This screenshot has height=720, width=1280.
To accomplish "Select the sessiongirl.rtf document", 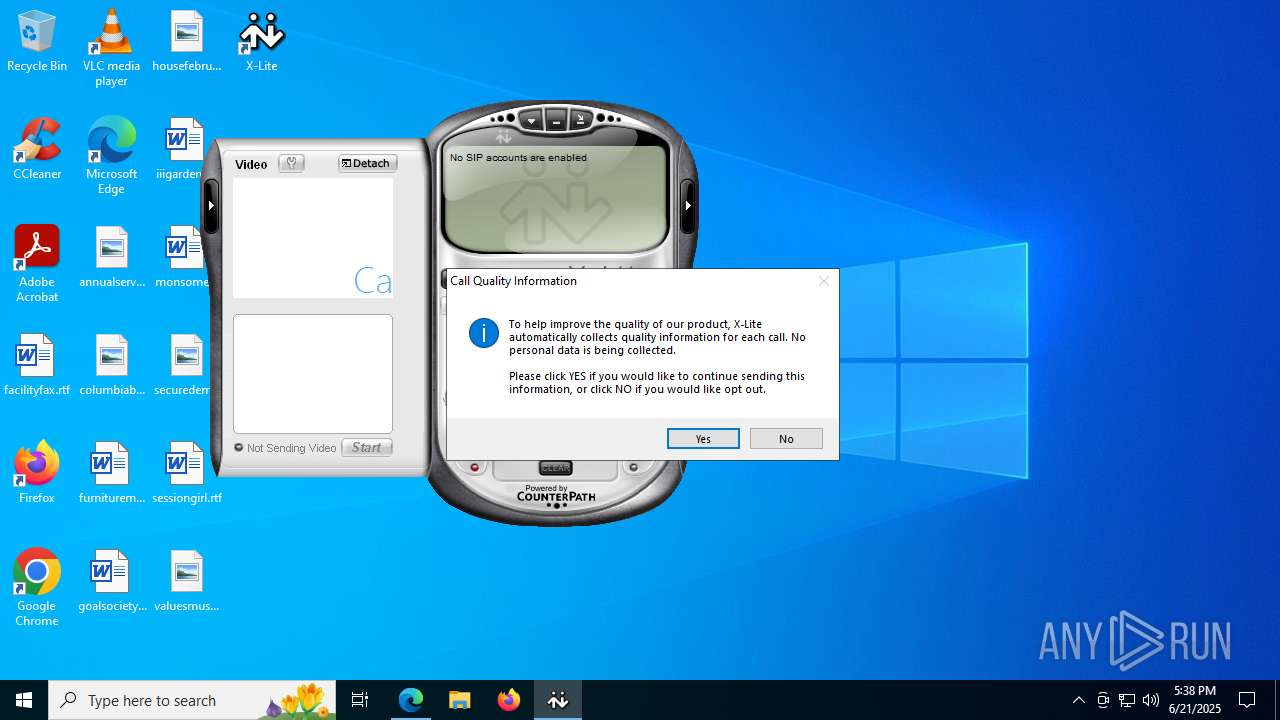I will [x=186, y=474].
